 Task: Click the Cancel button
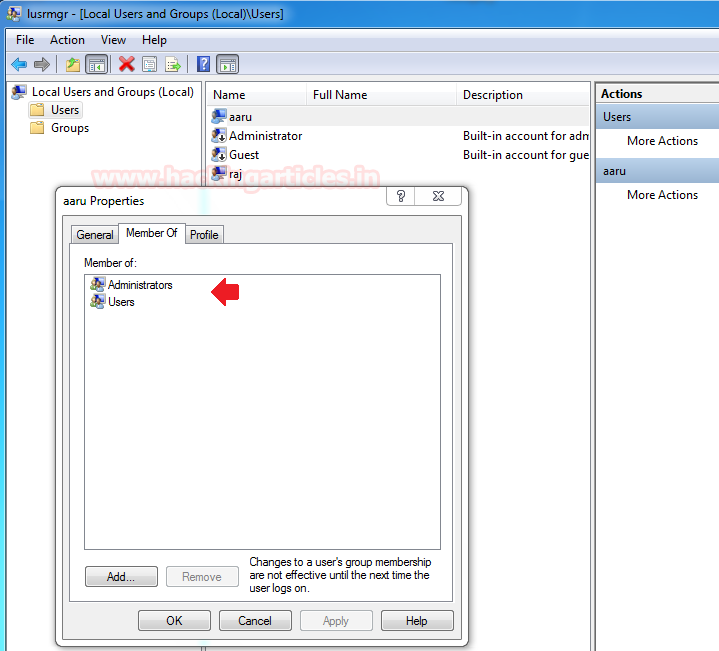(x=255, y=620)
